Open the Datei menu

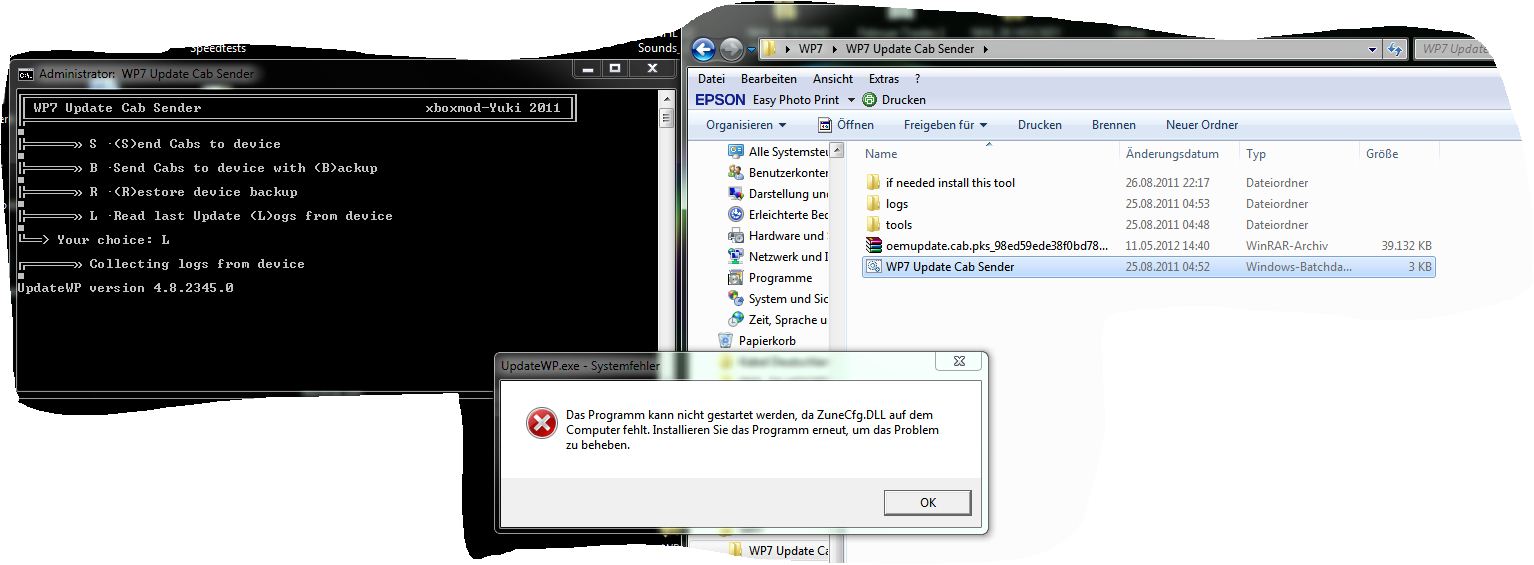[711, 79]
